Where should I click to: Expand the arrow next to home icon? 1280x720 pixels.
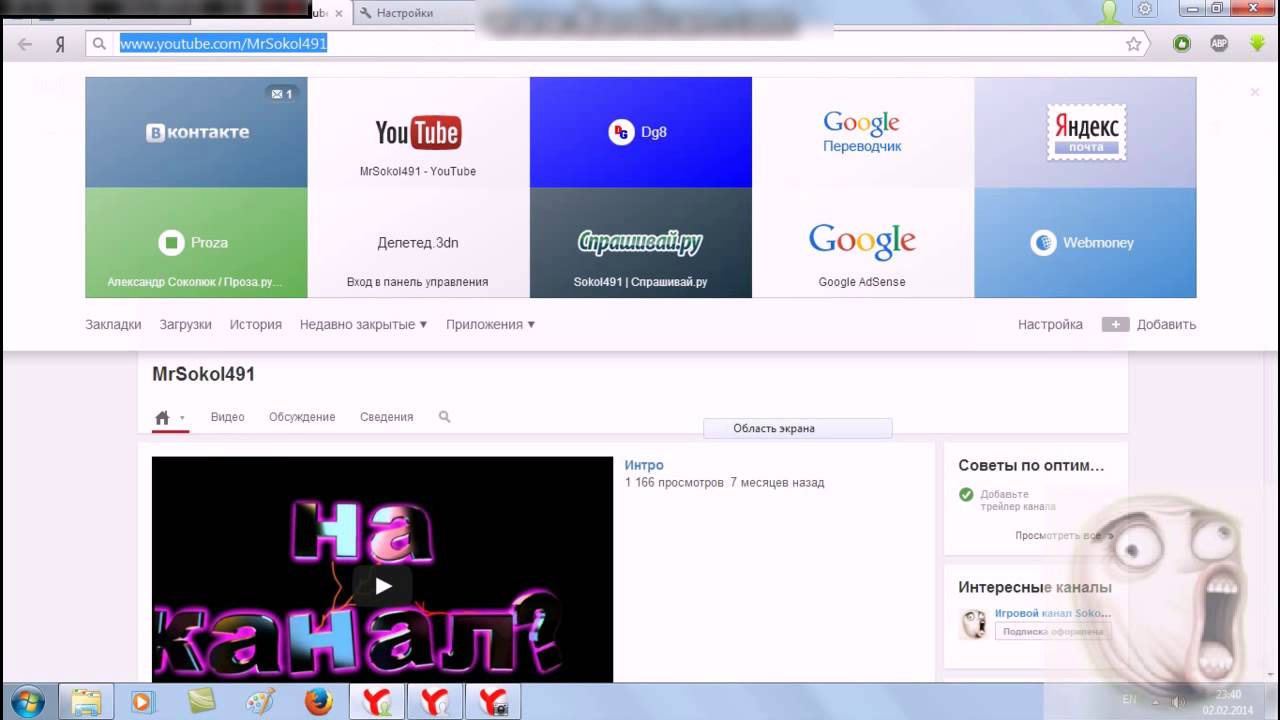182,418
